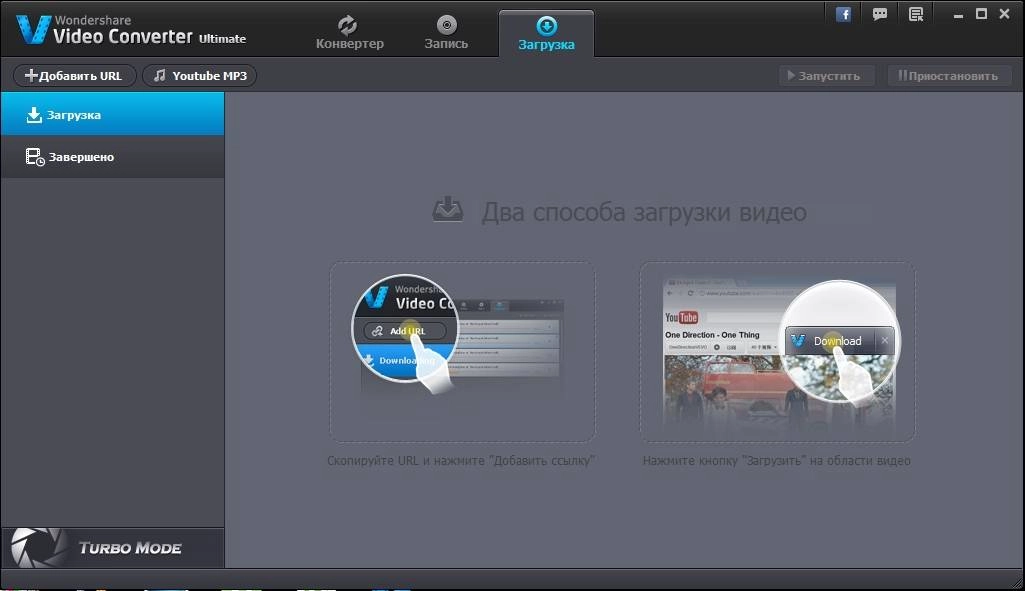Select the Загрузка top tab
This screenshot has width=1025, height=591.
point(546,33)
